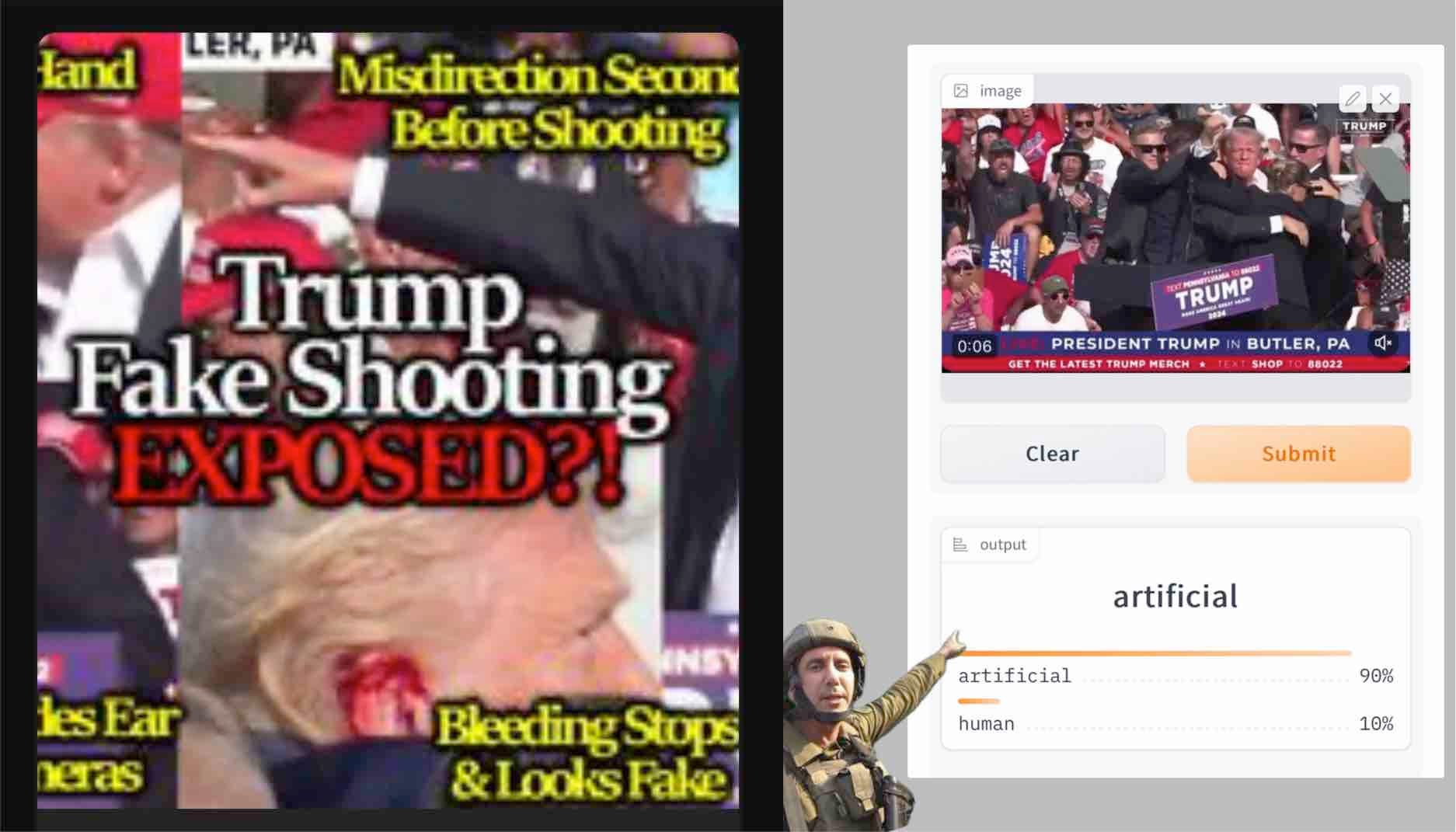Screen dimensions: 1456x832
Task: Click the 0:06 timestamp in the image
Action: [974, 346]
